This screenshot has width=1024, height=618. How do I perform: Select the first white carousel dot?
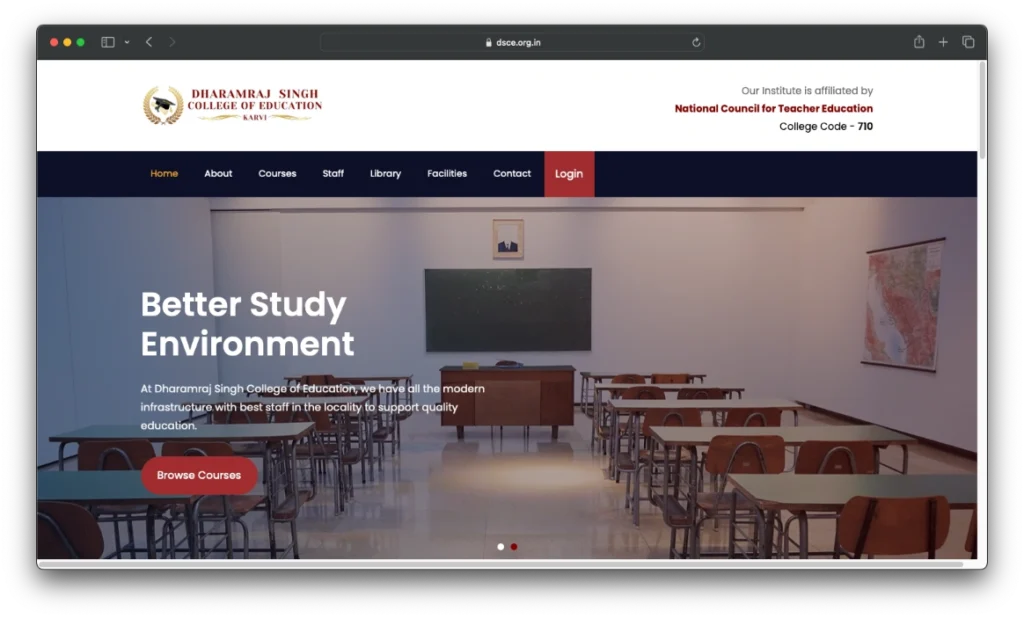point(501,547)
